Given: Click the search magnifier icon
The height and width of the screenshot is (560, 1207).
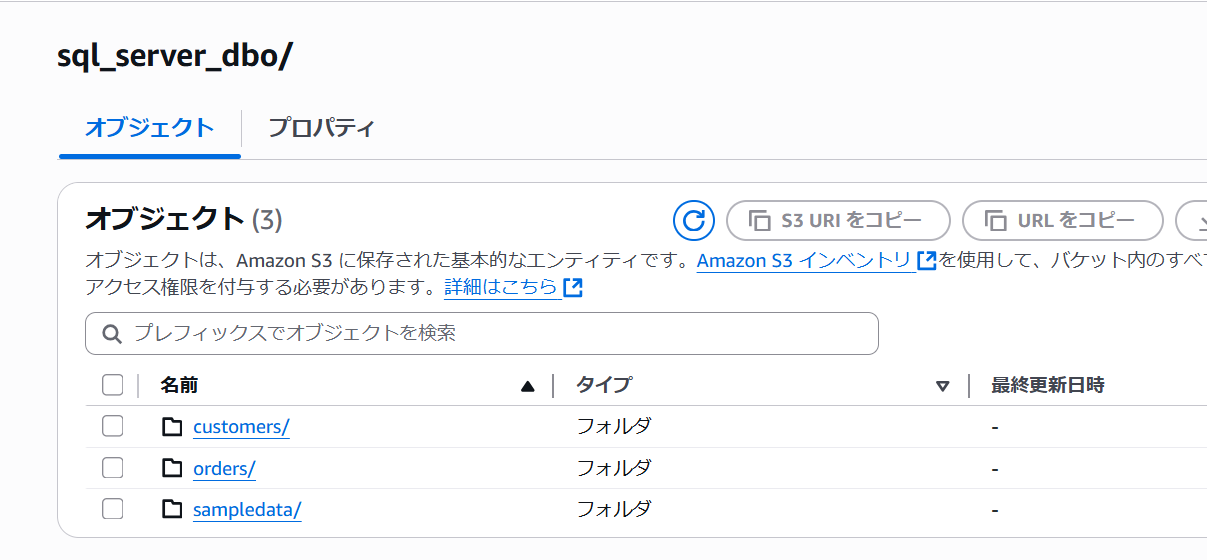Looking at the screenshot, I should coord(113,334).
